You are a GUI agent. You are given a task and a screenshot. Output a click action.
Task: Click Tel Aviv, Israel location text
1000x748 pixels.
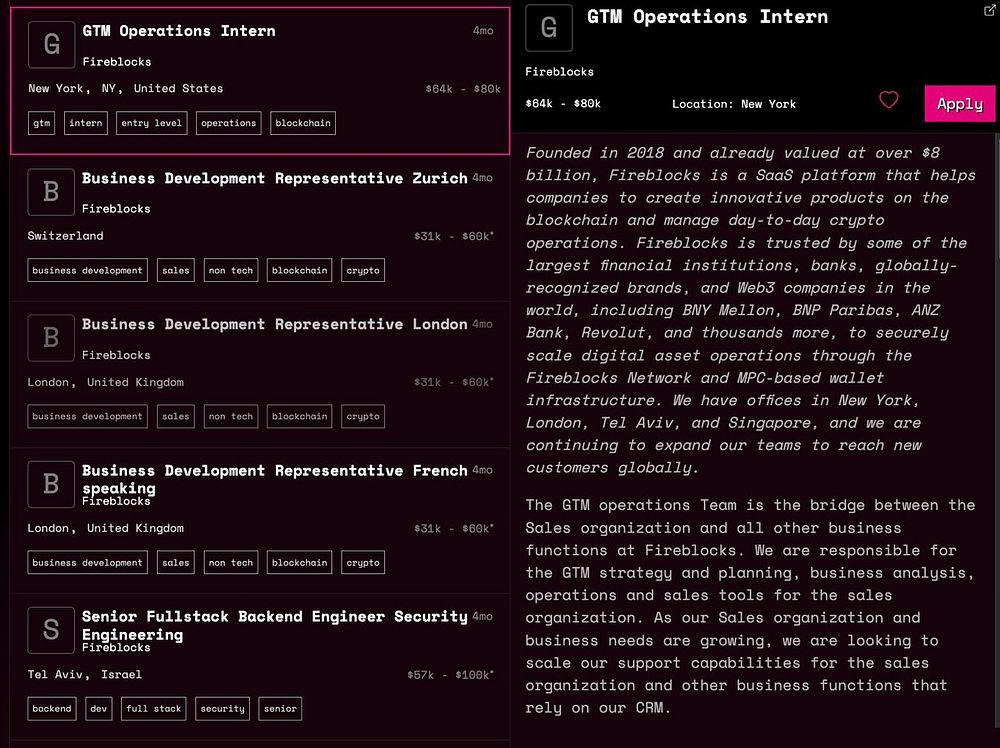click(84, 675)
